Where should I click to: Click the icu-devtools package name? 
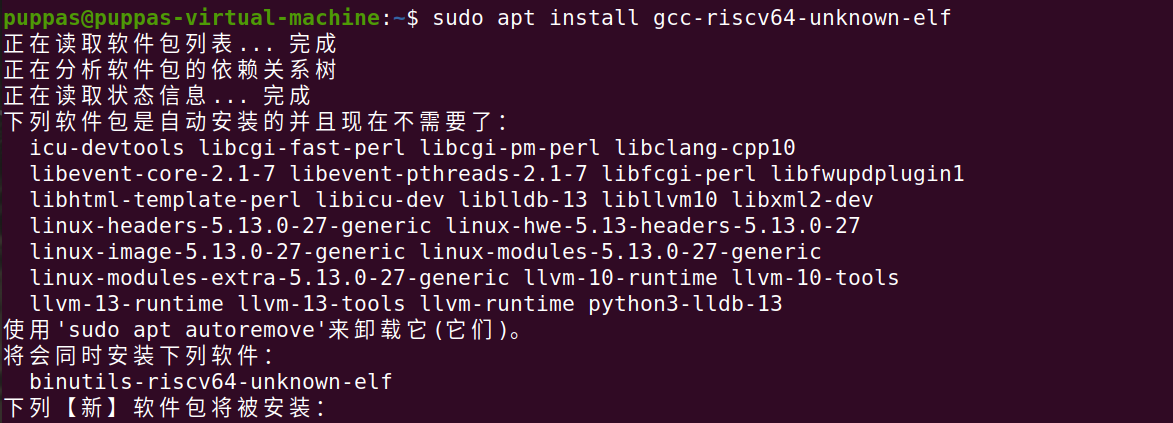tap(107, 148)
